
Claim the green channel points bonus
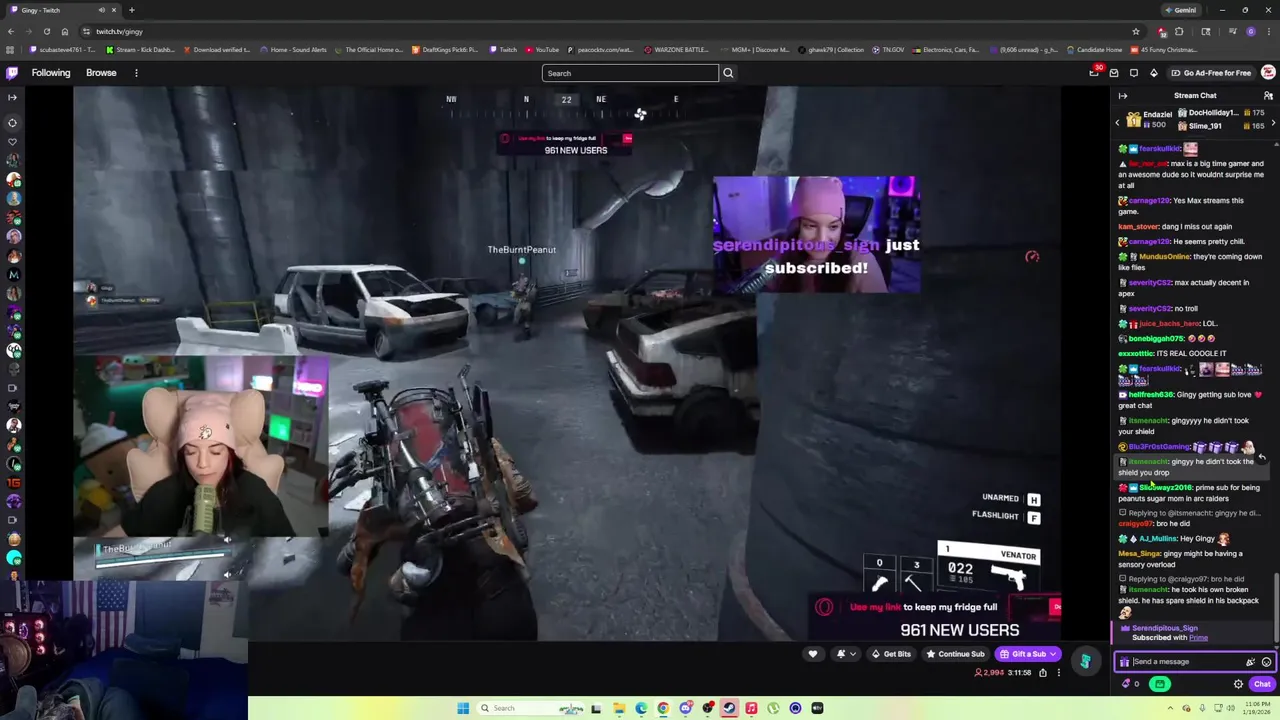[1160, 684]
